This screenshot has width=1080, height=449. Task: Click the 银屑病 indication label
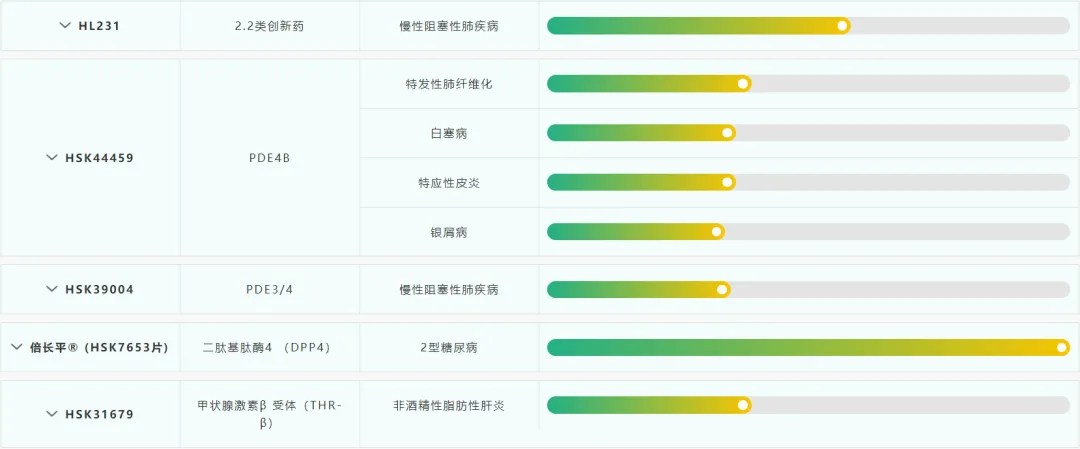click(x=448, y=232)
